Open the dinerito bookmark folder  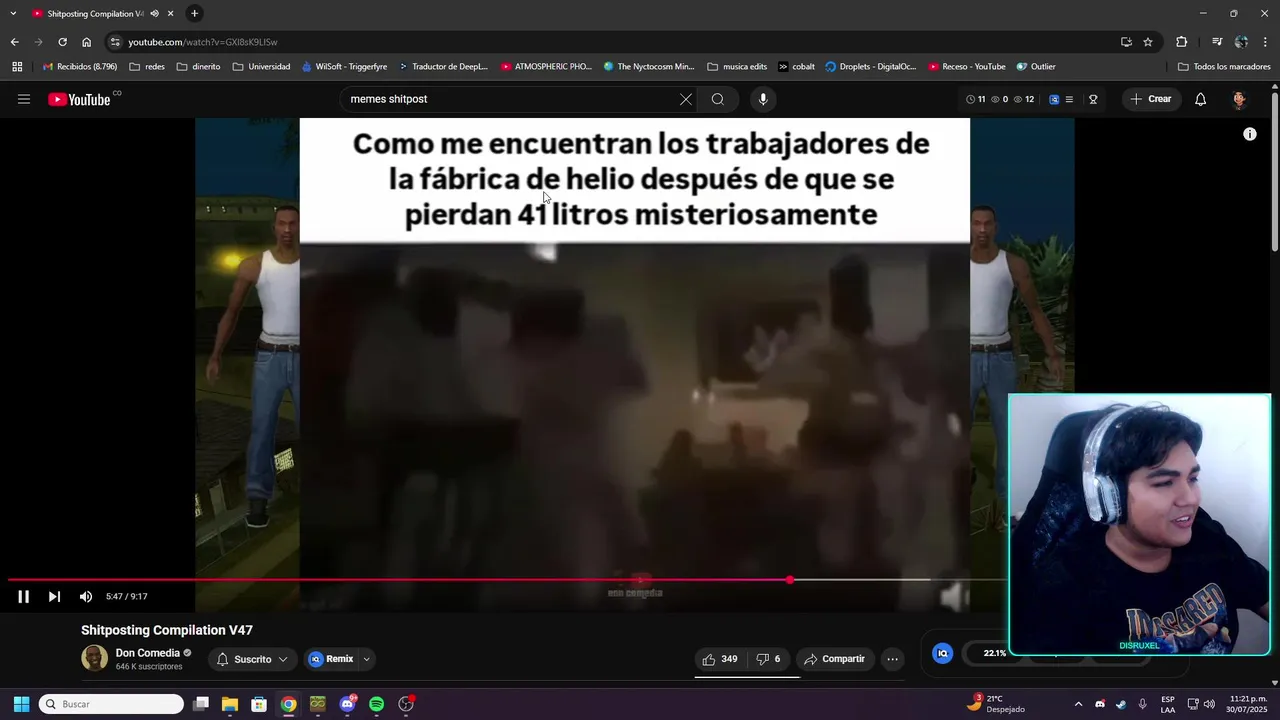(198, 67)
